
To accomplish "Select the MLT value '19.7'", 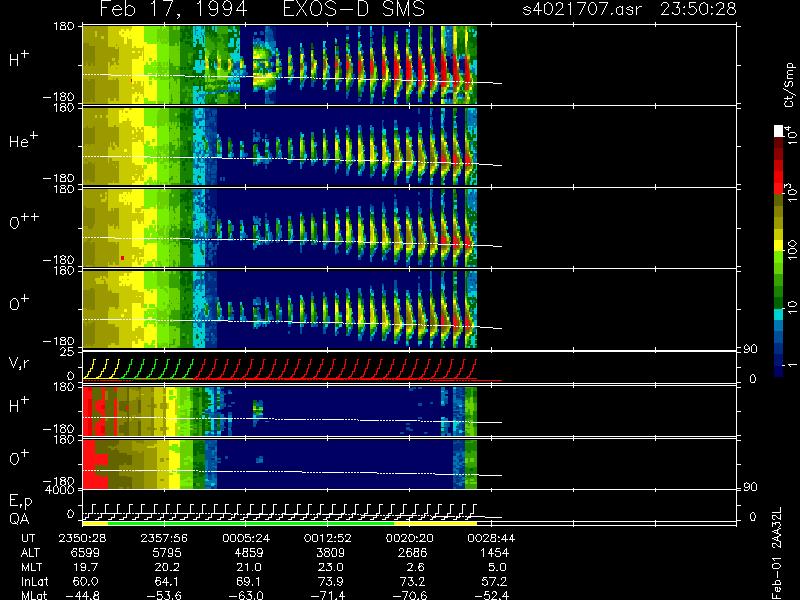I will [x=87, y=567].
